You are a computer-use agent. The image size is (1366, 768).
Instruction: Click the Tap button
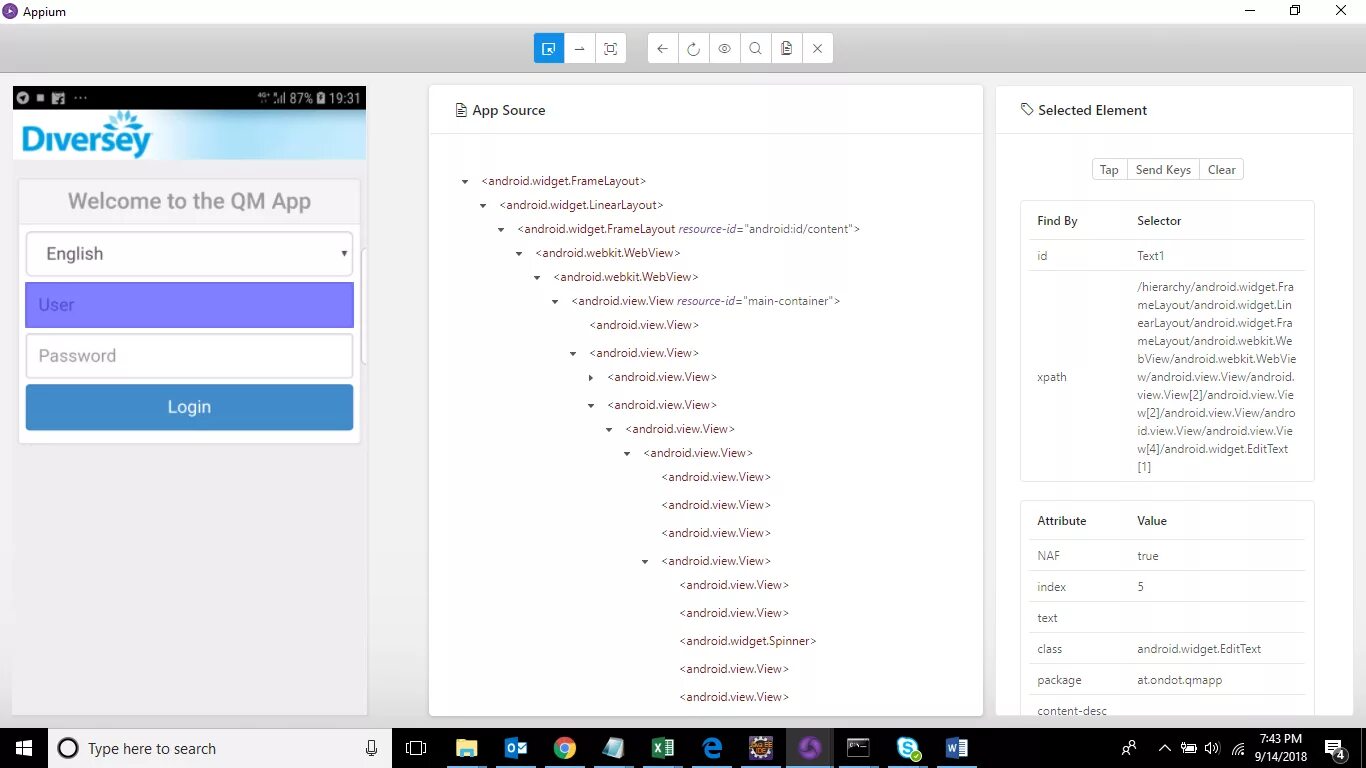point(1109,170)
